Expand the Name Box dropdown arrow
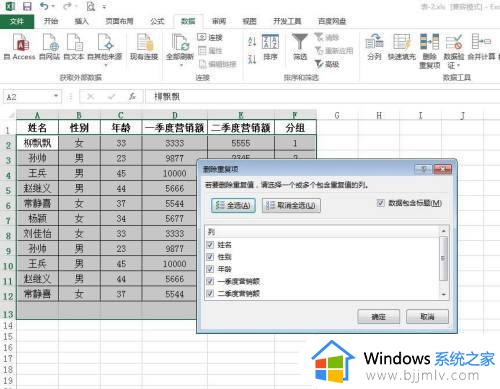The height and width of the screenshot is (389, 500). click(56, 96)
